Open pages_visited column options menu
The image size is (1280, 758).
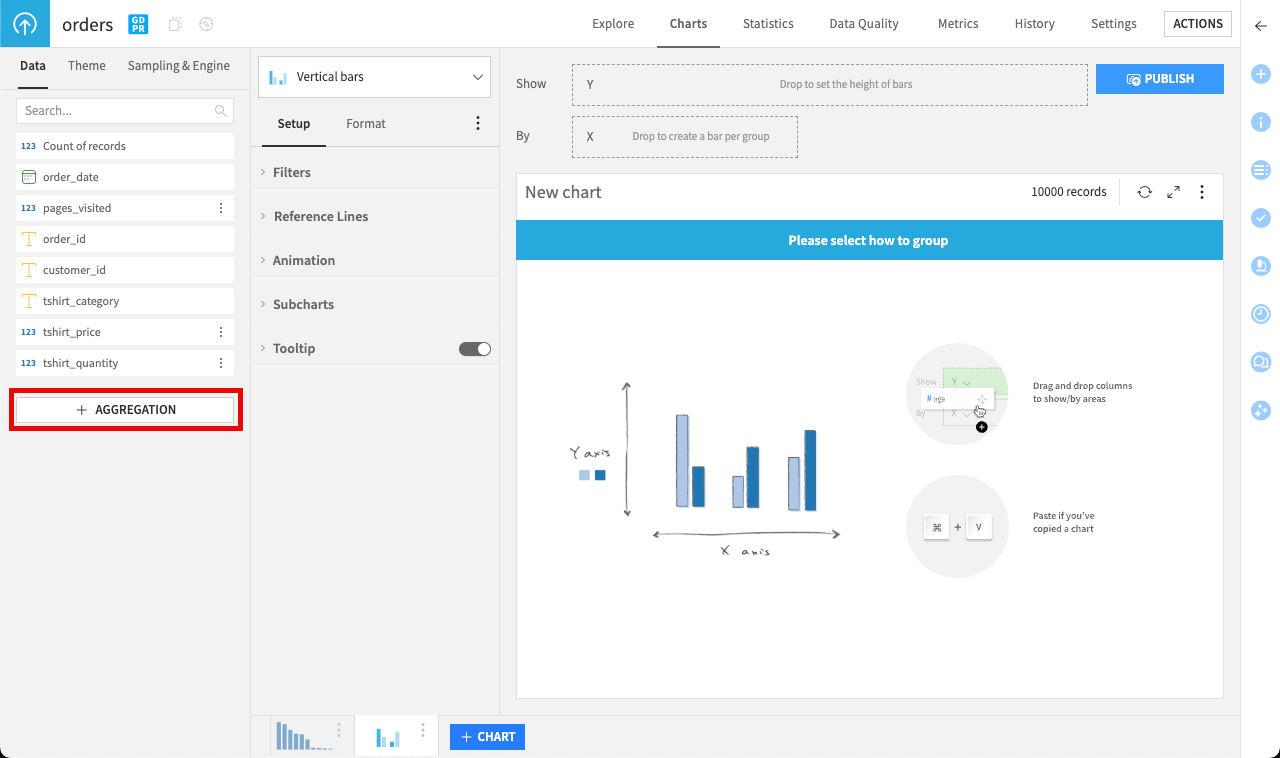click(221, 208)
